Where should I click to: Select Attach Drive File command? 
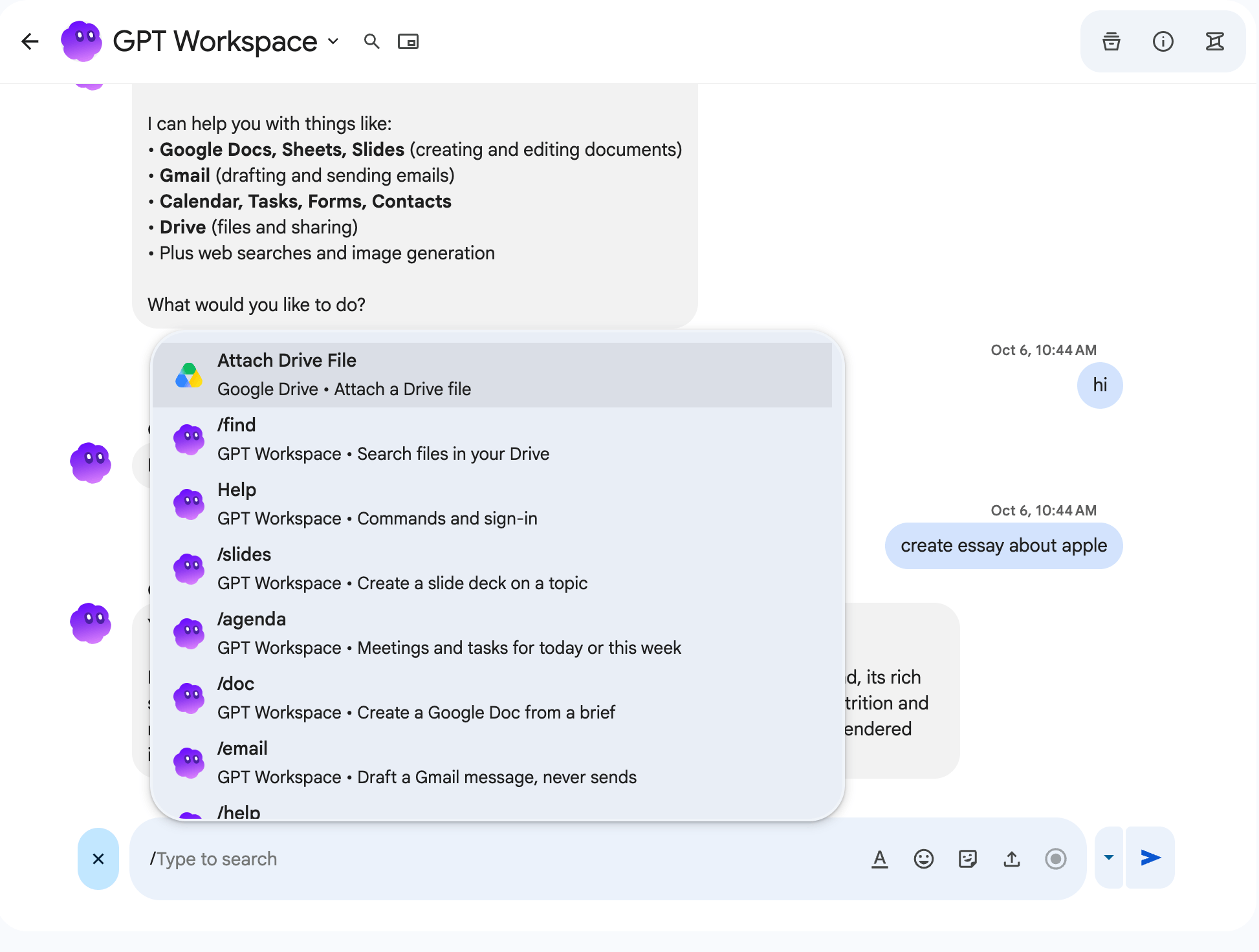(492, 375)
